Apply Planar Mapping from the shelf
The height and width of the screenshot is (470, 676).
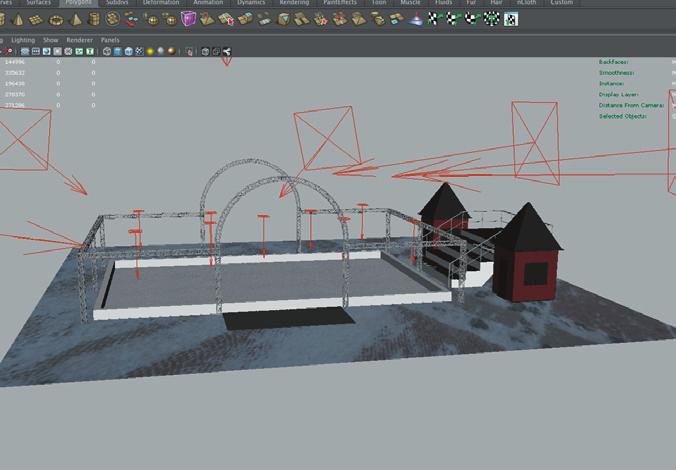tap(435, 19)
